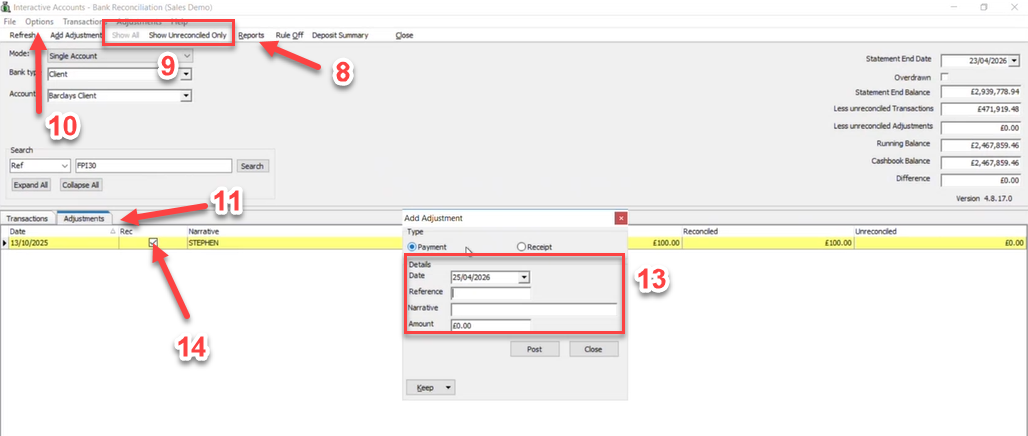This screenshot has height=436, width=1028.
Task: Open the File menu
Action: [x=9, y=22]
